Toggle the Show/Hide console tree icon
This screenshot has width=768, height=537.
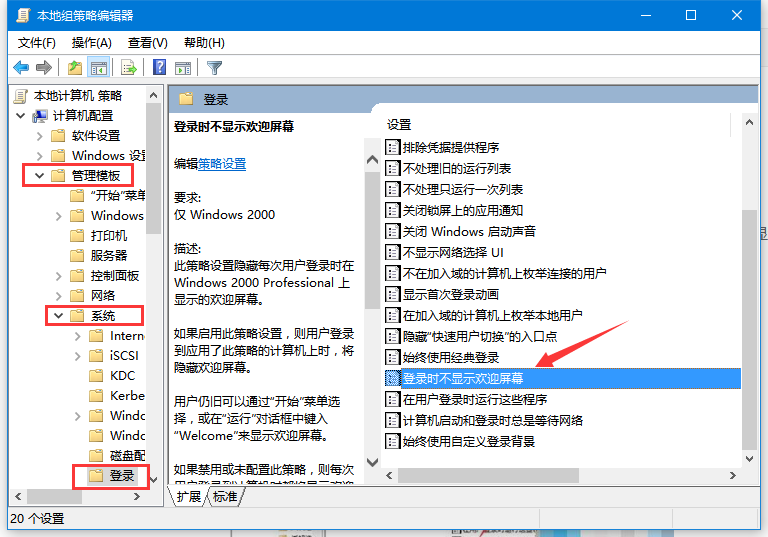click(98, 67)
